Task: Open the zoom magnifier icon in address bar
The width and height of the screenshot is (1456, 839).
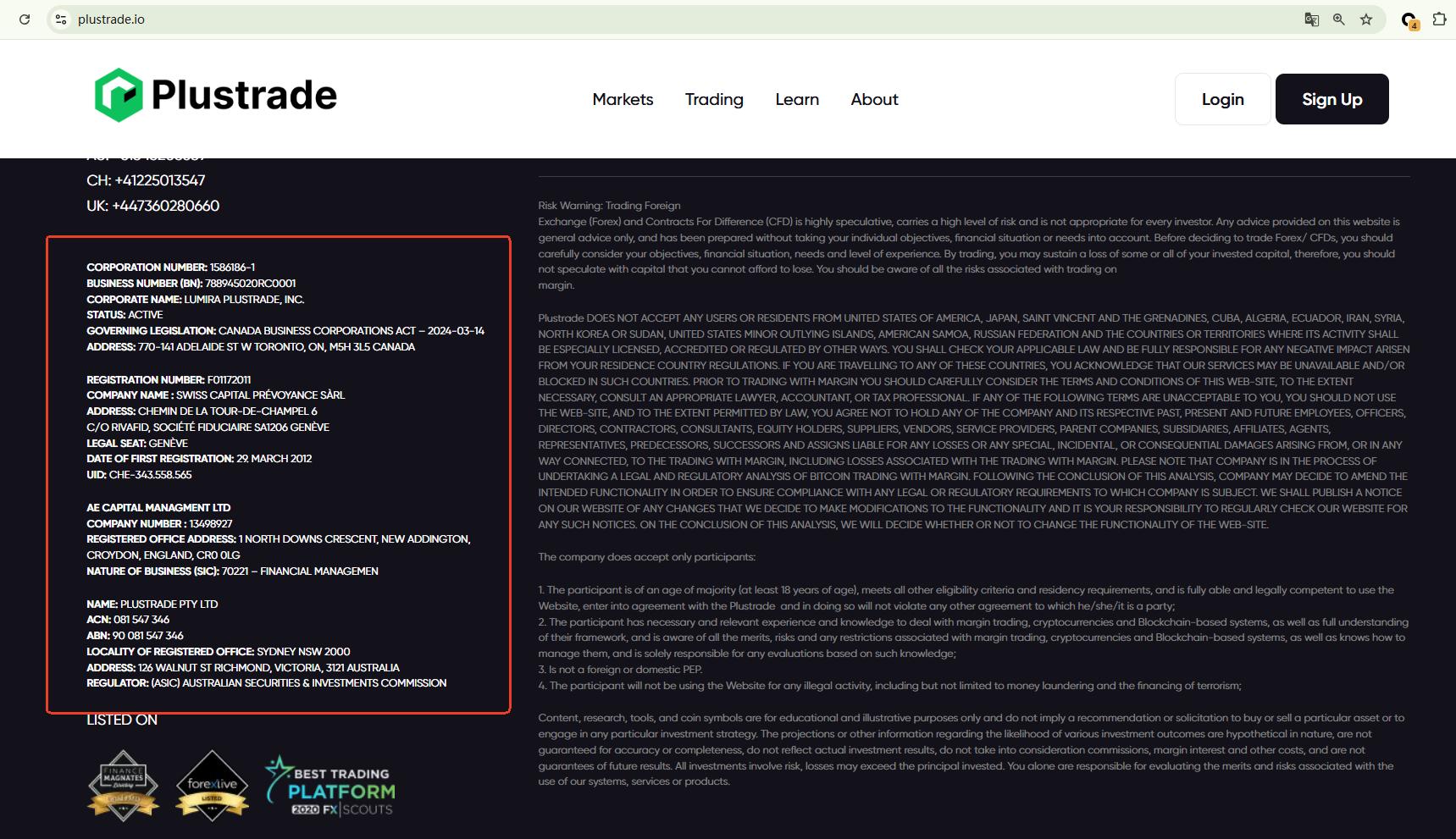Action: 1339,19
